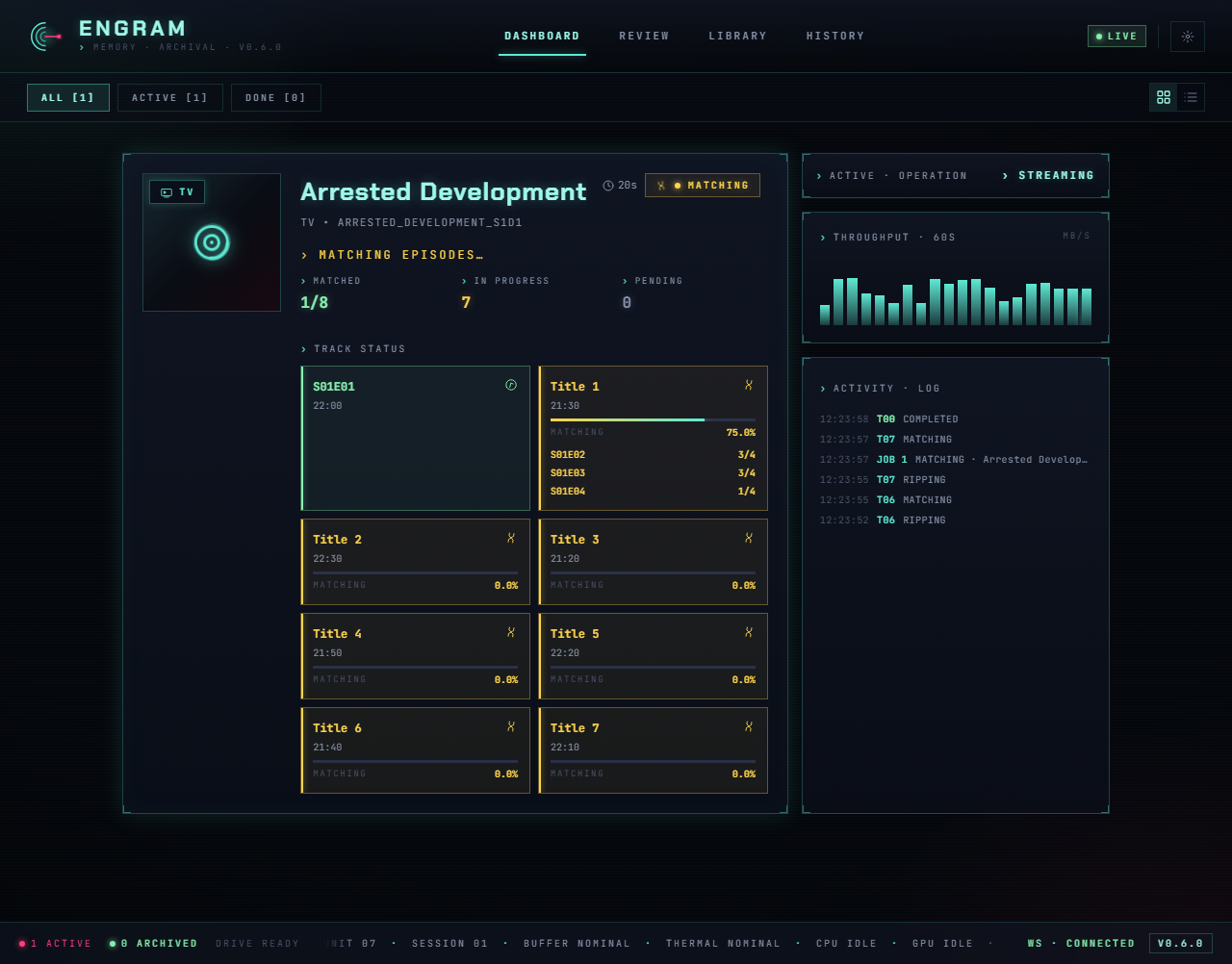Click Title 1 progress bar at 75%
Image resolution: width=1232 pixels, height=964 pixels.
coord(653,419)
